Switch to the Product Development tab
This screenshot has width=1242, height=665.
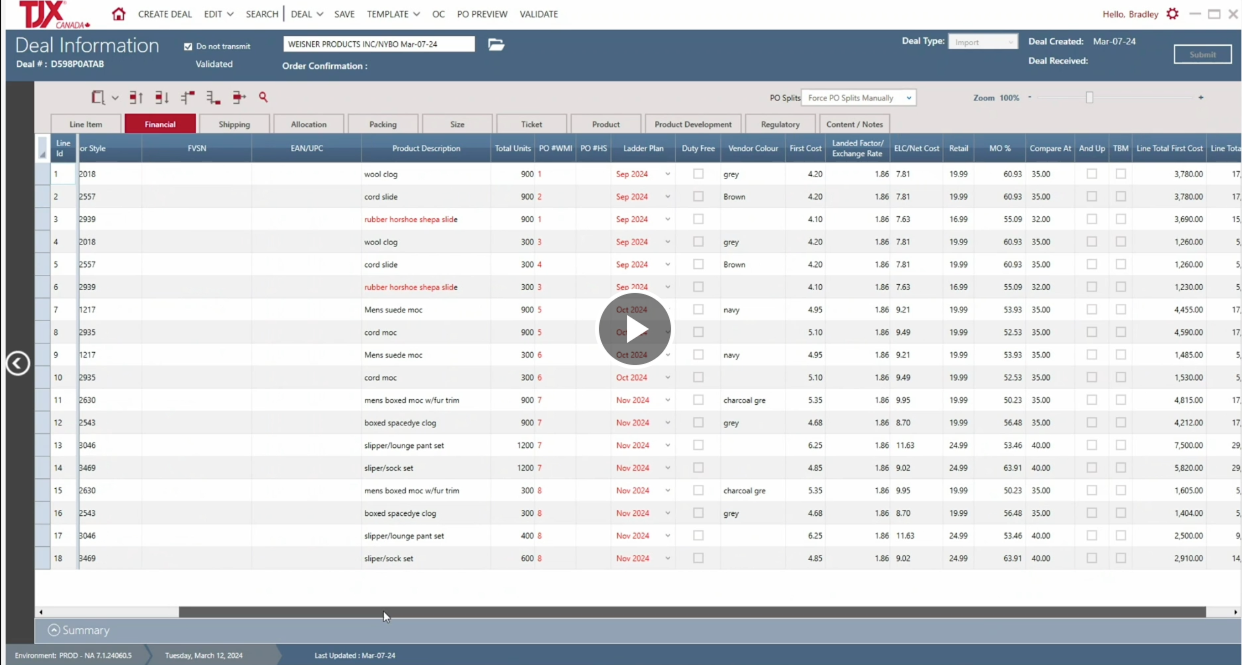tap(693, 124)
